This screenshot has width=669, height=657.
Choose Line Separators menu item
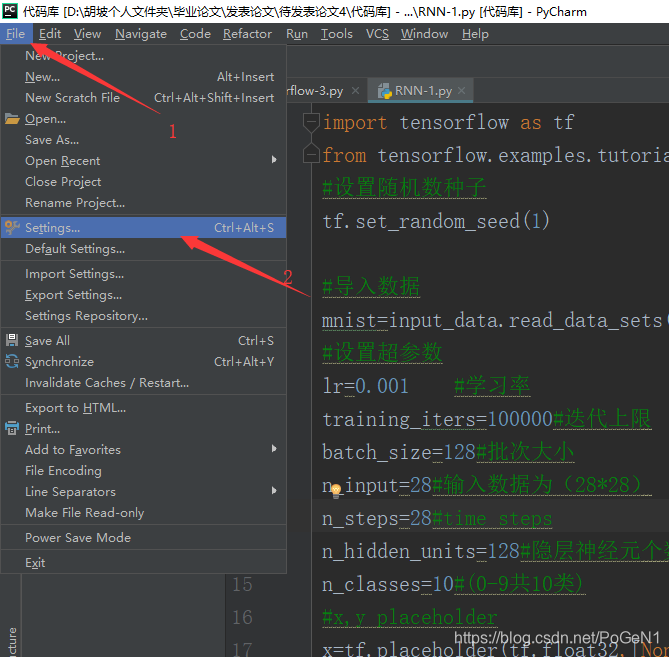coord(143,491)
